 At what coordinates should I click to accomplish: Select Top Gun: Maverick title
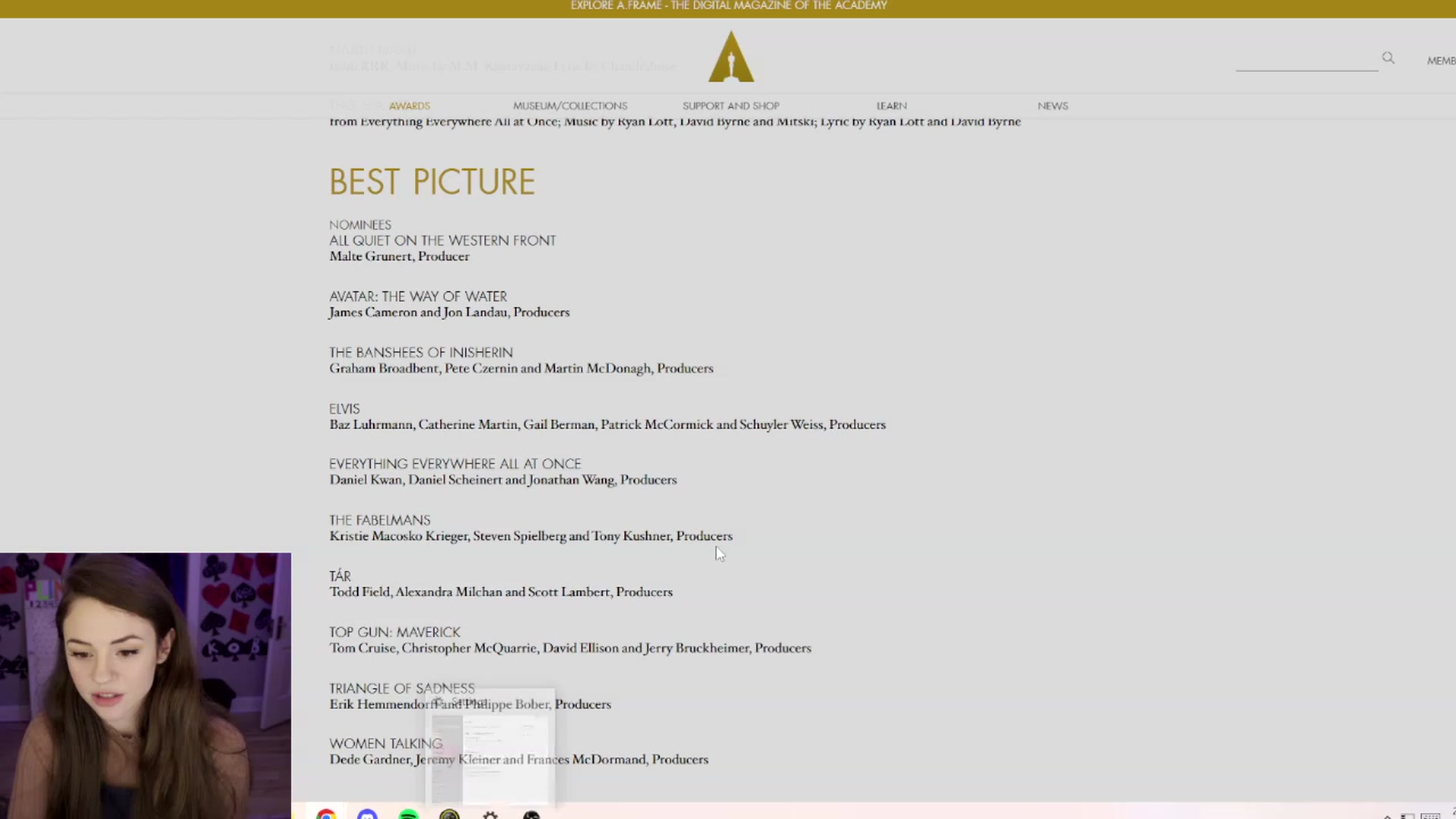click(394, 632)
